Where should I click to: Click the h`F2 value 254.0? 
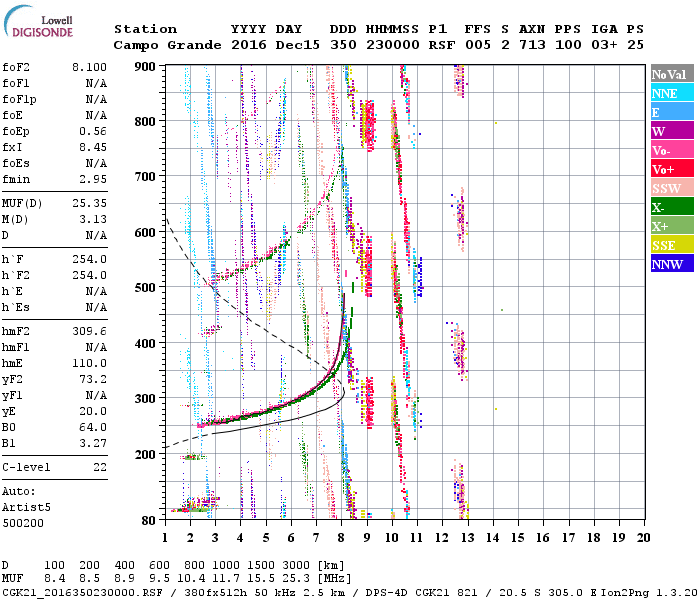[89, 275]
